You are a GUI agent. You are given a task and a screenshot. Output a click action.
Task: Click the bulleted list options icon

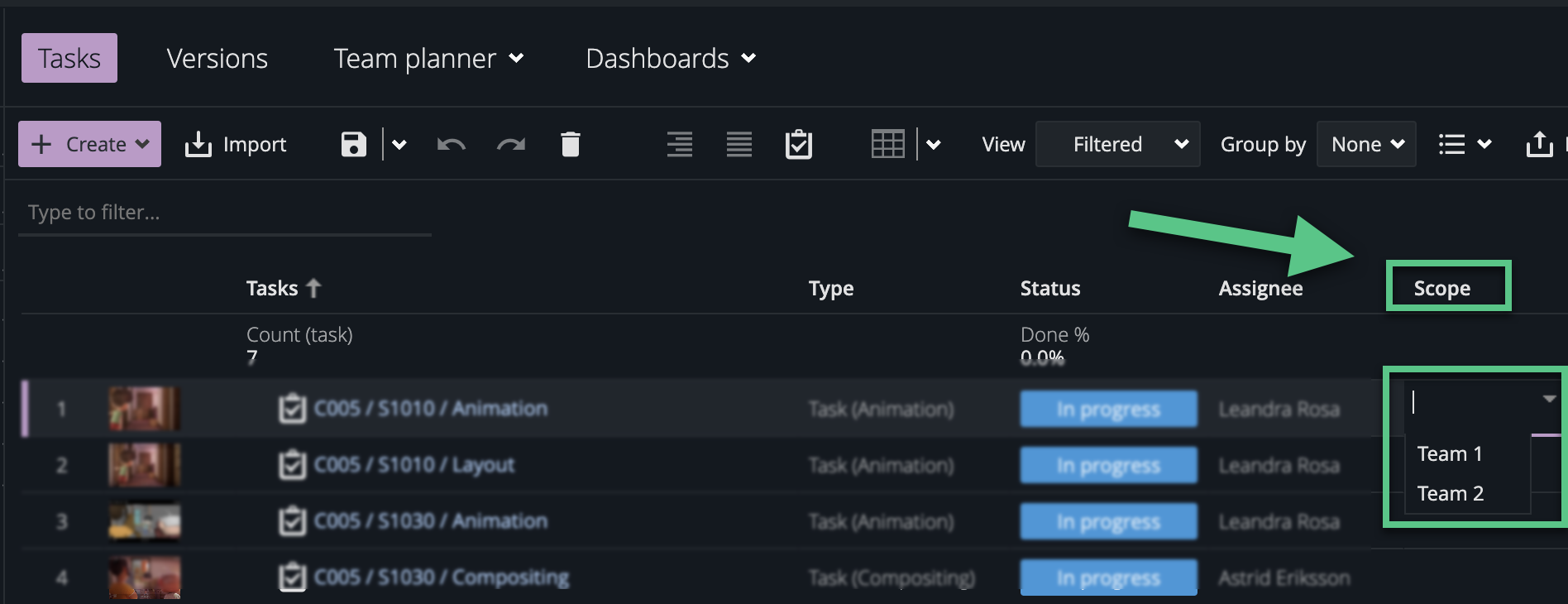(x=1452, y=144)
